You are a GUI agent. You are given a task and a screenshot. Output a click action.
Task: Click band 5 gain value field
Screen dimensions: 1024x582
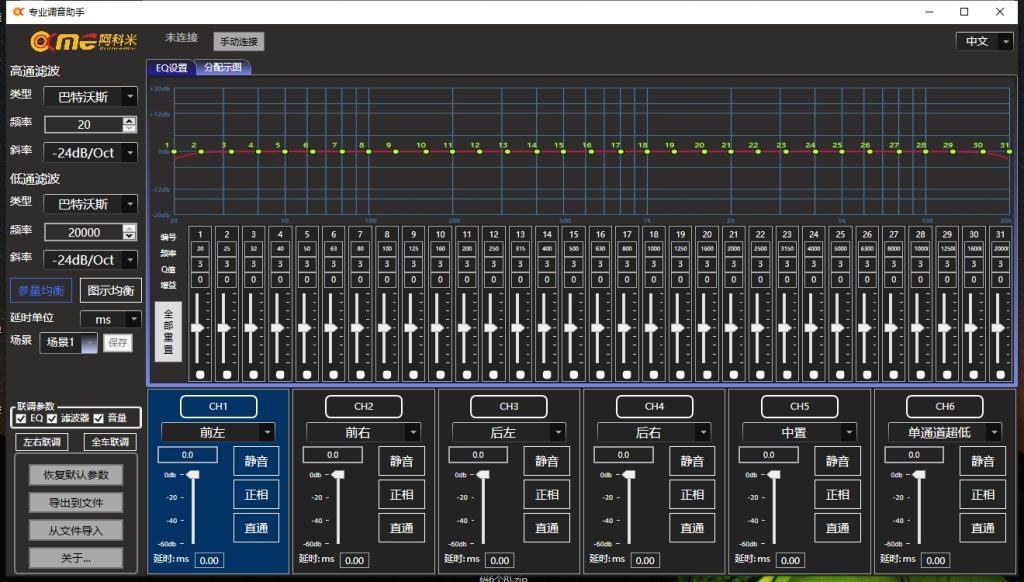coord(307,280)
